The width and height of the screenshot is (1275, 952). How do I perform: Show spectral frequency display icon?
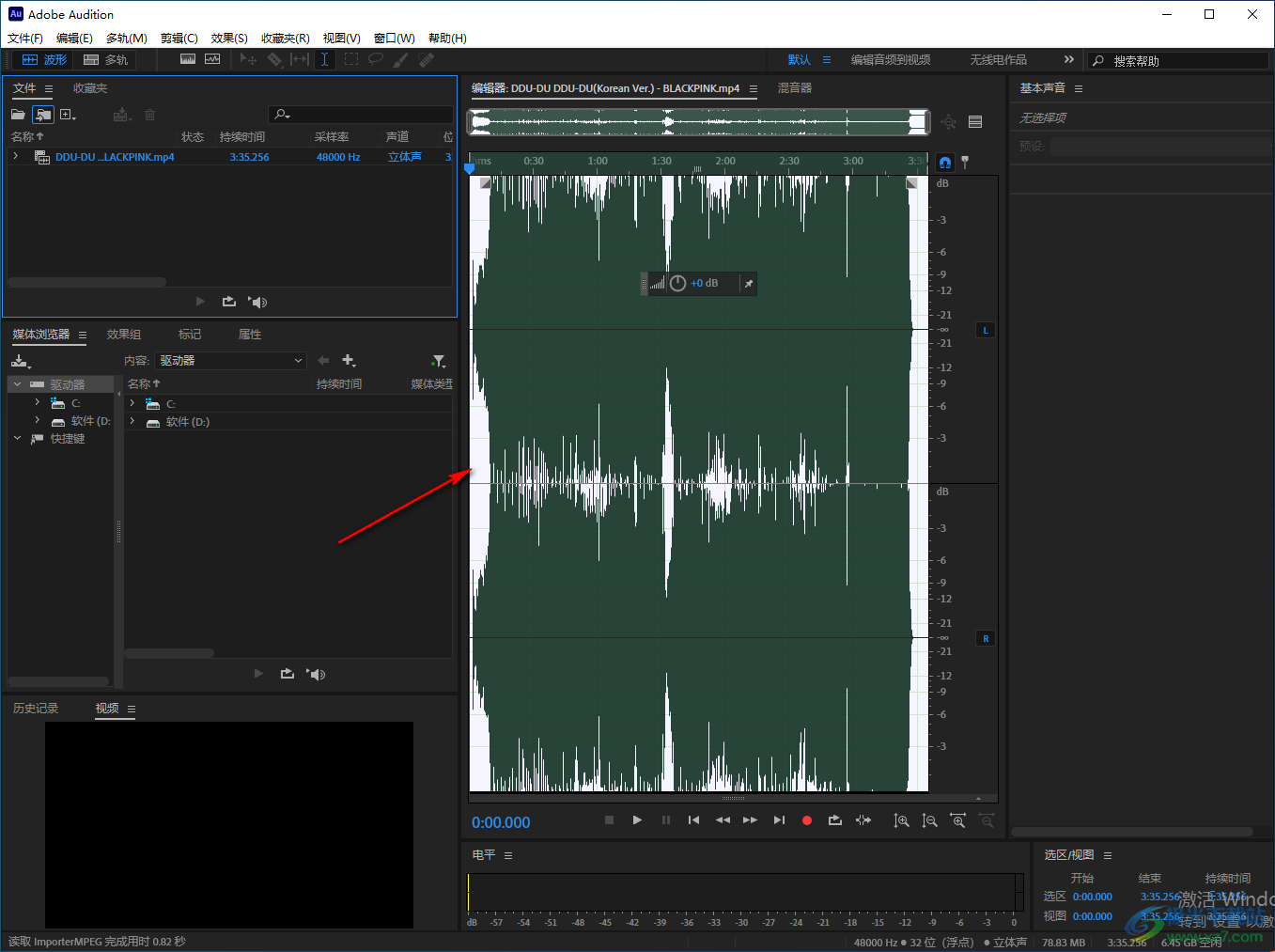[x=188, y=59]
